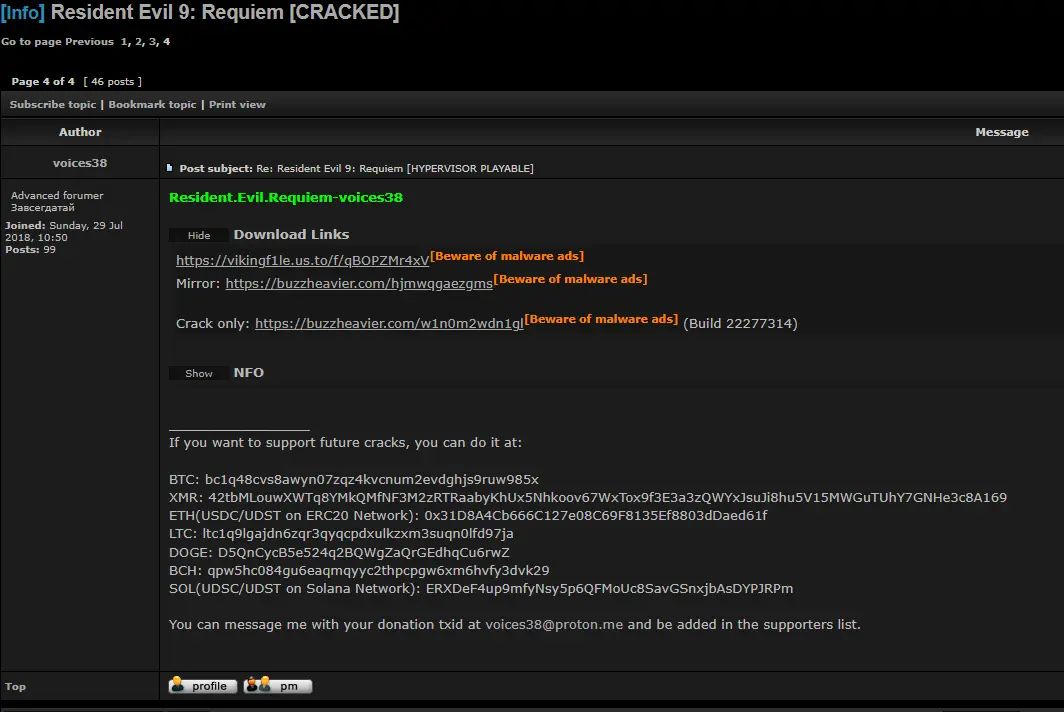
Task: Go to page 3 of the topic
Action: point(153,41)
